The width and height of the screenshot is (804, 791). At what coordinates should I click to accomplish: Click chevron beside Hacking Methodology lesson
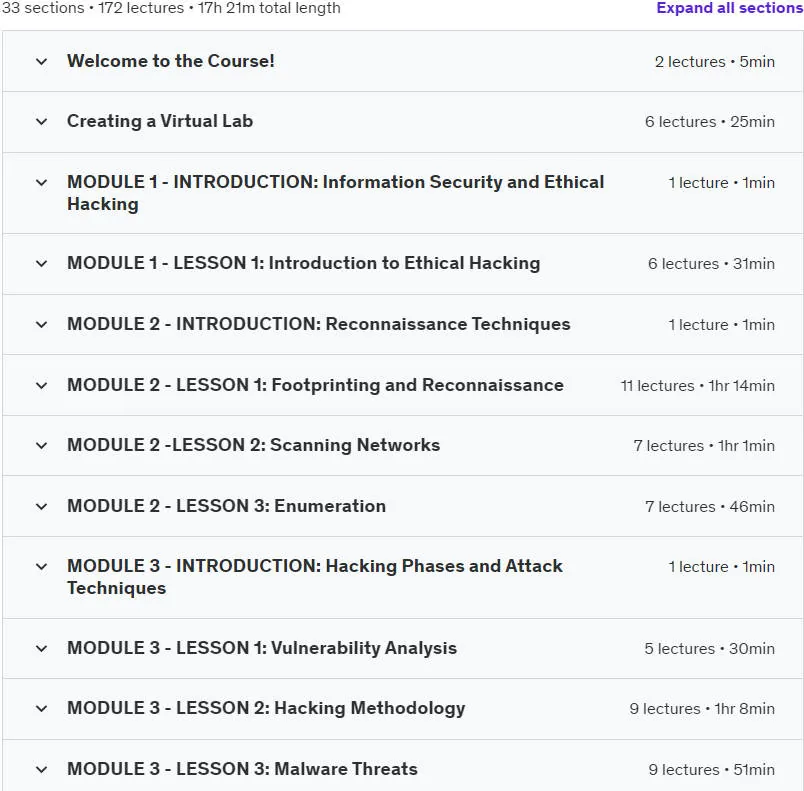click(x=42, y=708)
